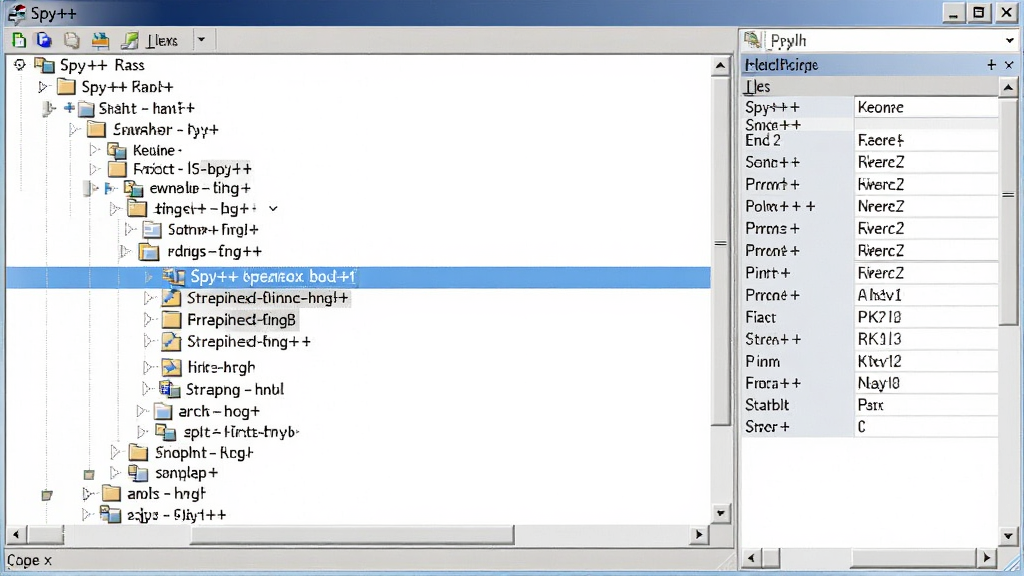Click the hirke-hrgh arrow icon
Screen dimensions: 1024x576
tap(171, 367)
